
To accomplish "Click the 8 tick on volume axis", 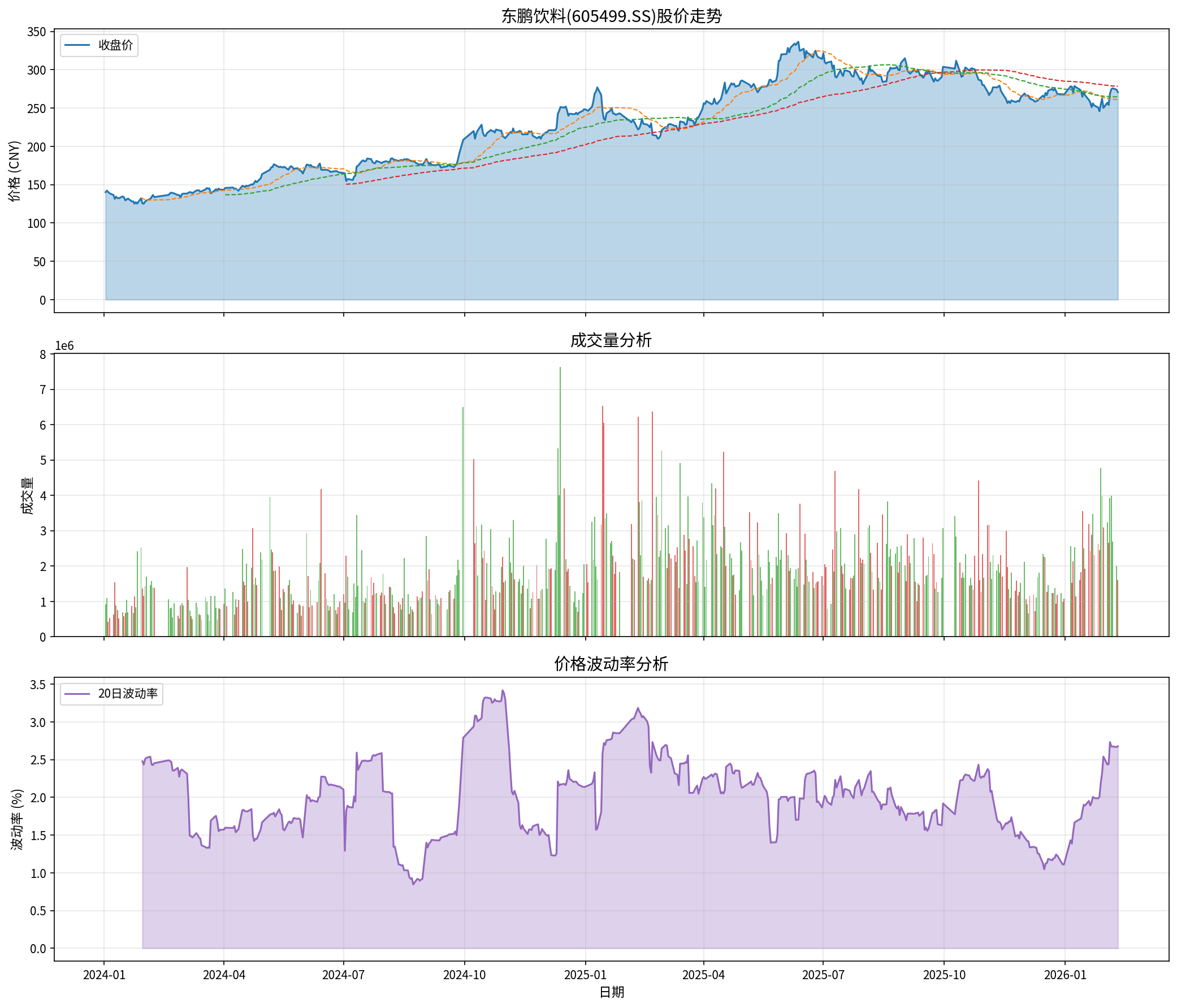I will (42, 354).
